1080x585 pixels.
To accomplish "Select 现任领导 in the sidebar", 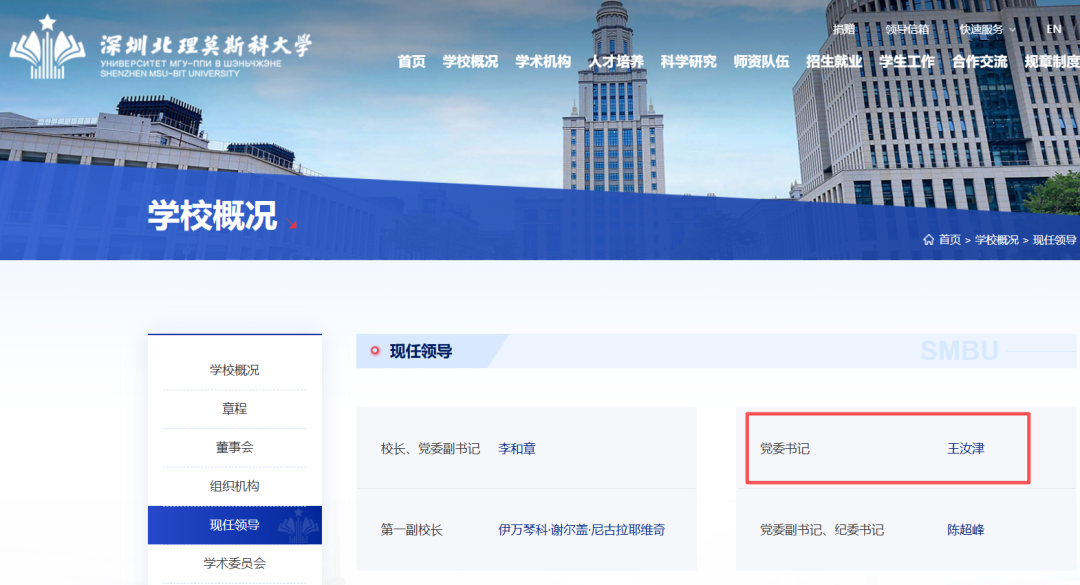I will (x=235, y=525).
